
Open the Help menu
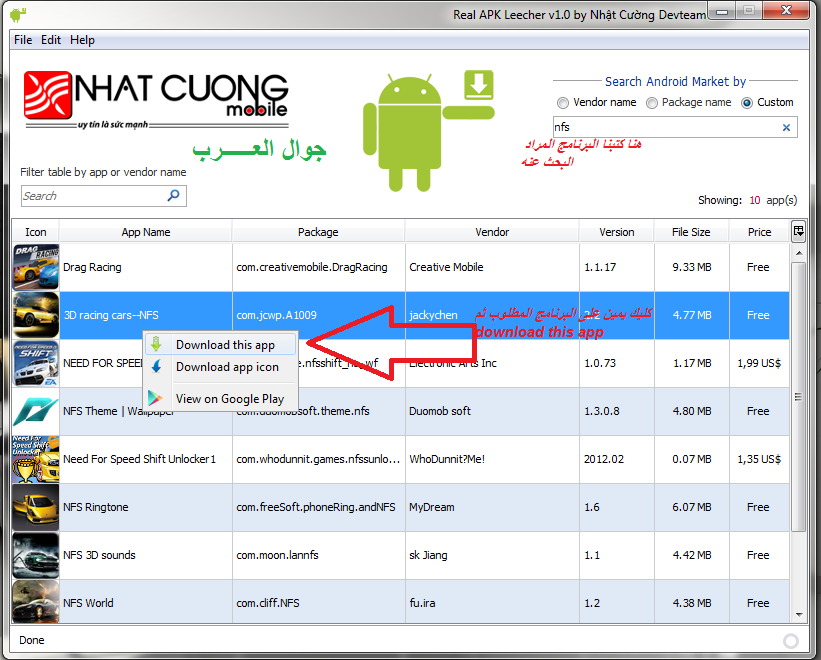point(82,40)
